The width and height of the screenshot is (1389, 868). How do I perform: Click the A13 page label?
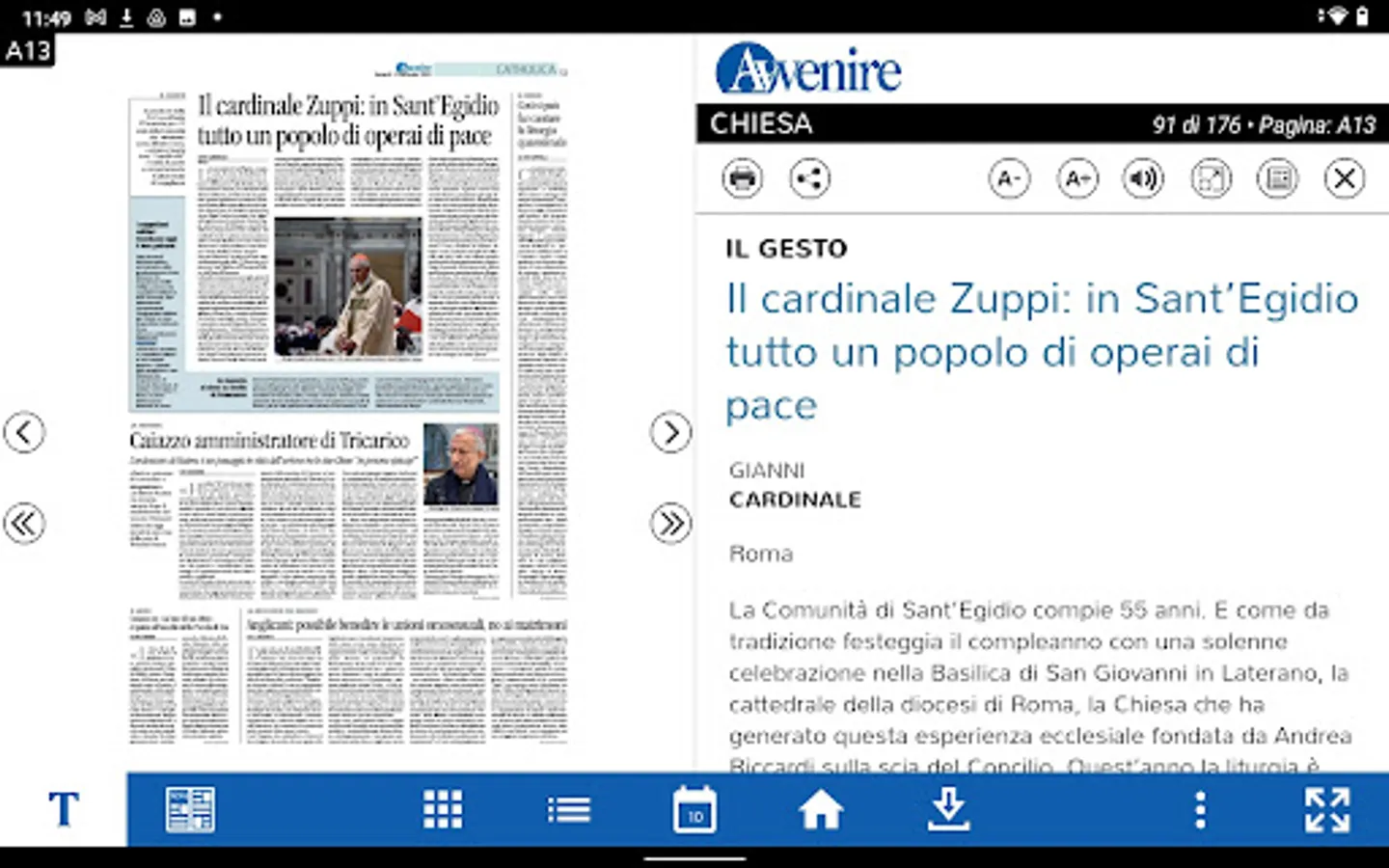coord(27,50)
